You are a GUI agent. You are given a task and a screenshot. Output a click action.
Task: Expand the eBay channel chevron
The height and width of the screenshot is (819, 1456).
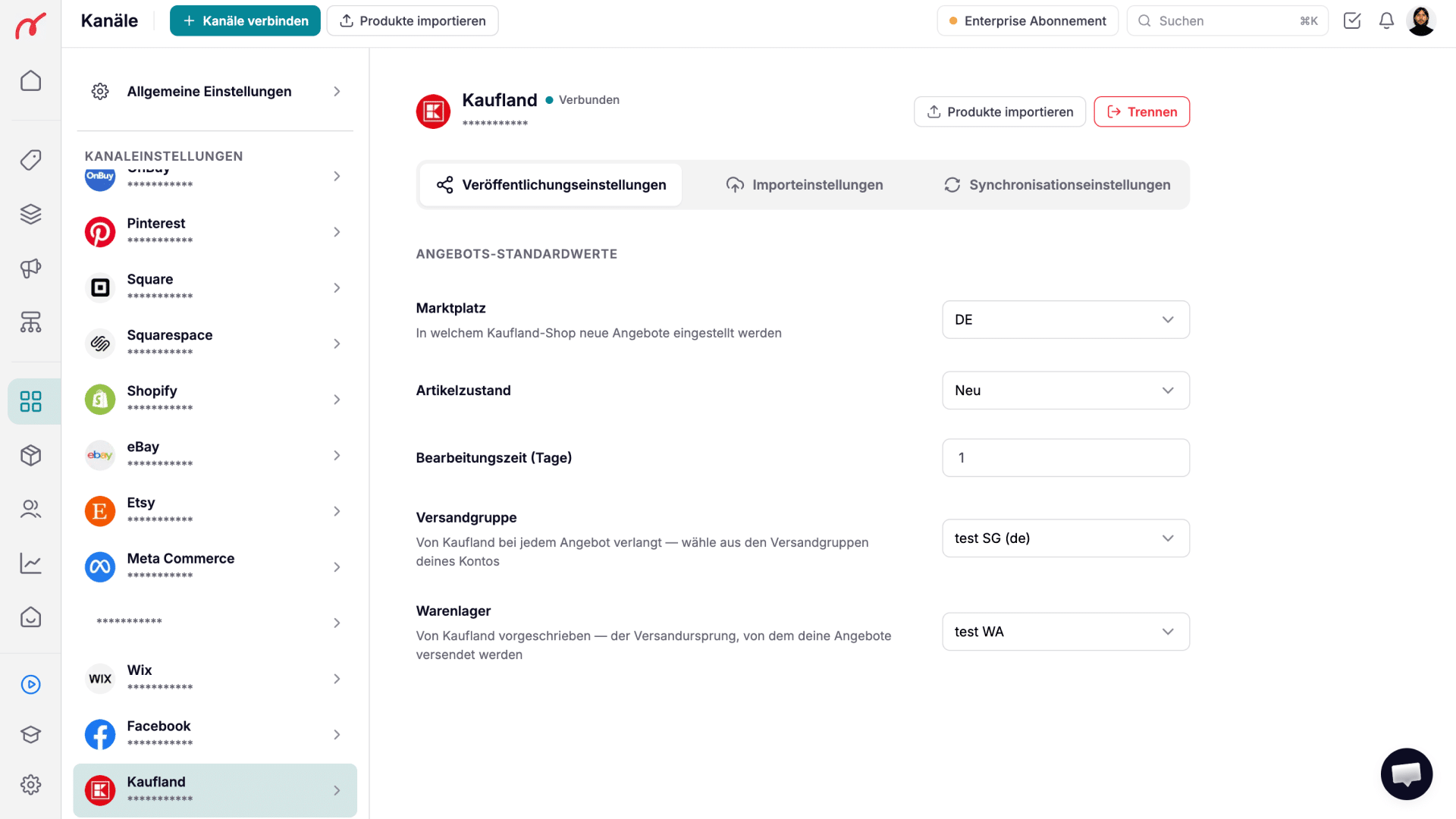point(337,456)
